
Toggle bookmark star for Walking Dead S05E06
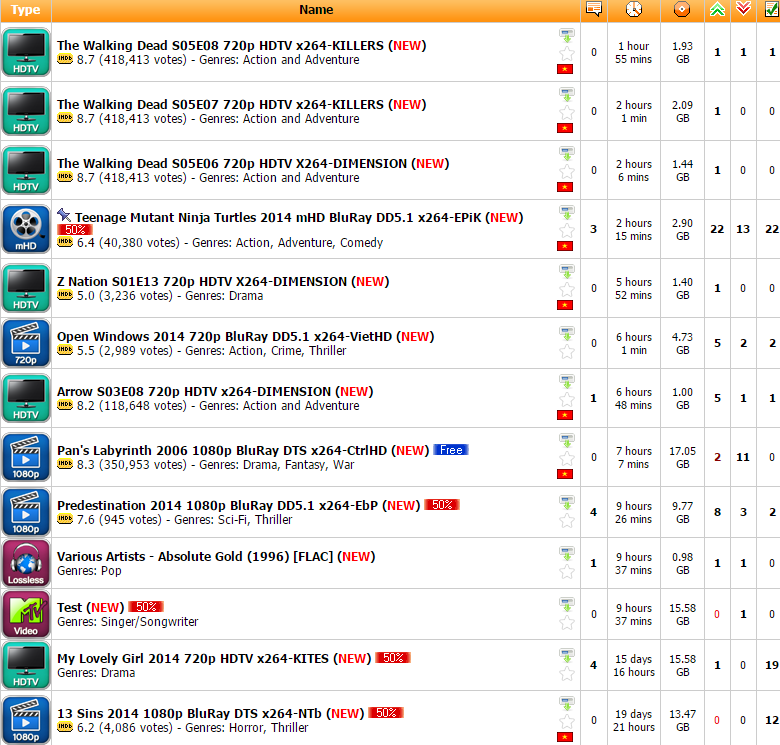567,172
